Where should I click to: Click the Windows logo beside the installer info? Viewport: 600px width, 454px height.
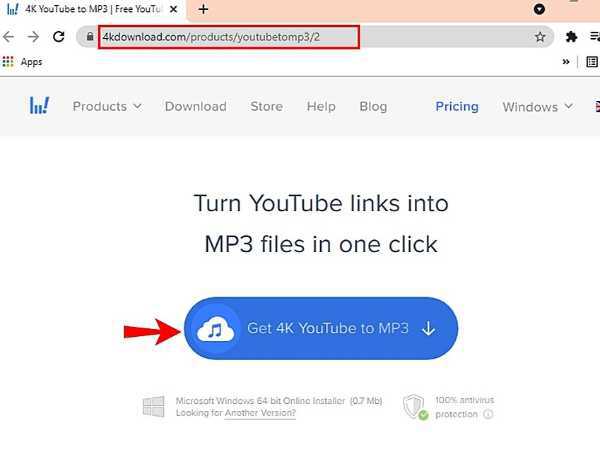click(x=153, y=406)
